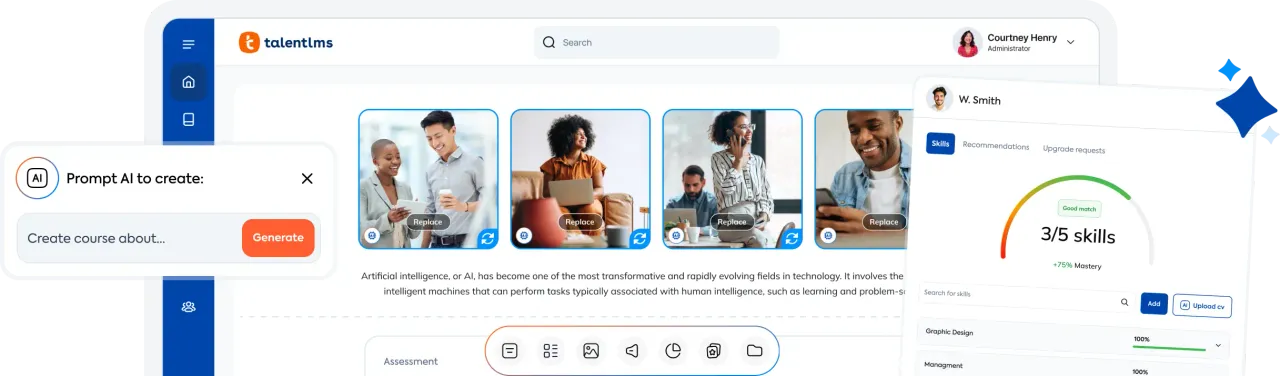Click pie chart icon in bottom toolbar
The image size is (1280, 376).
[x=673, y=351]
